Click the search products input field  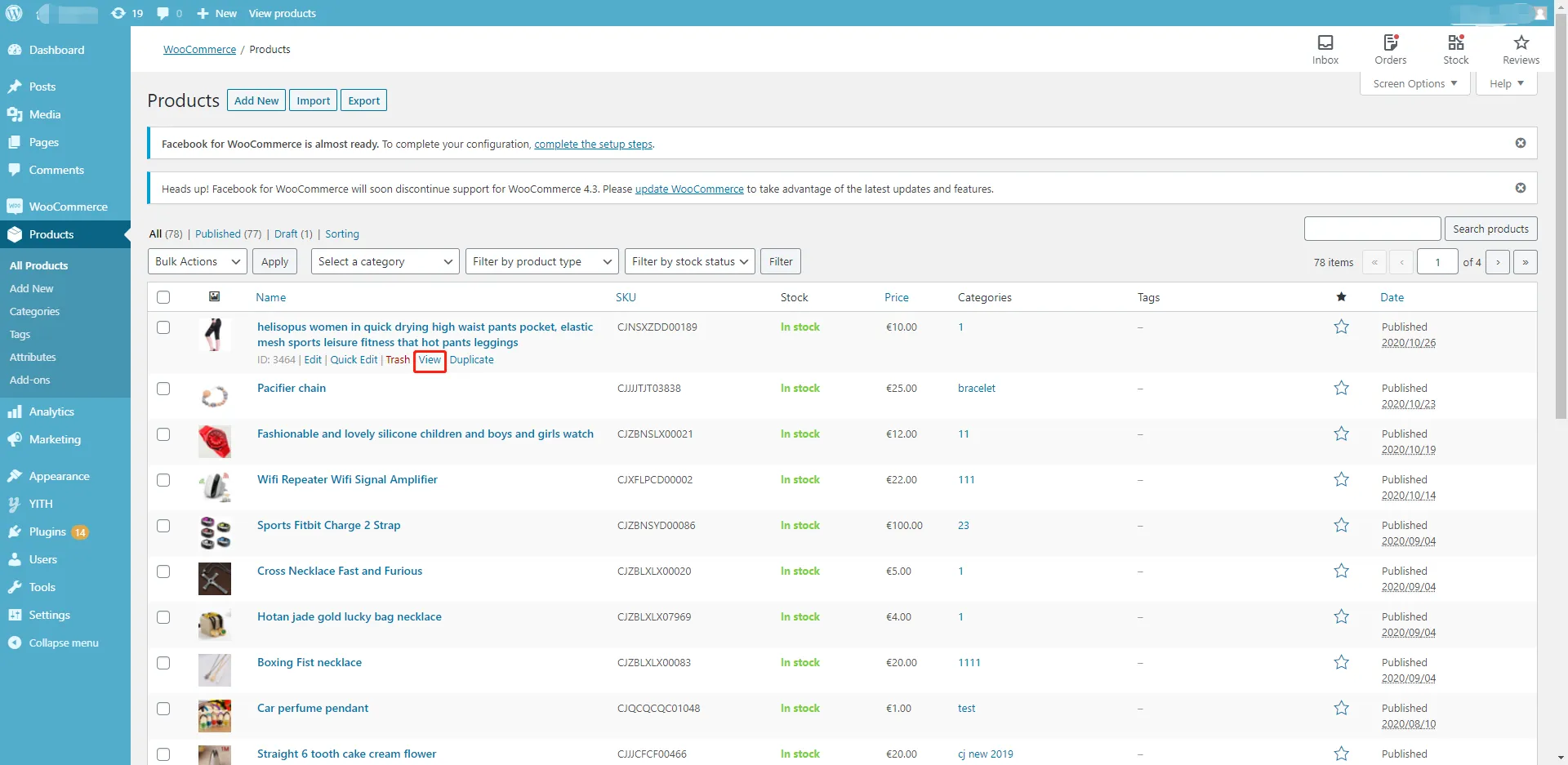coord(1372,229)
